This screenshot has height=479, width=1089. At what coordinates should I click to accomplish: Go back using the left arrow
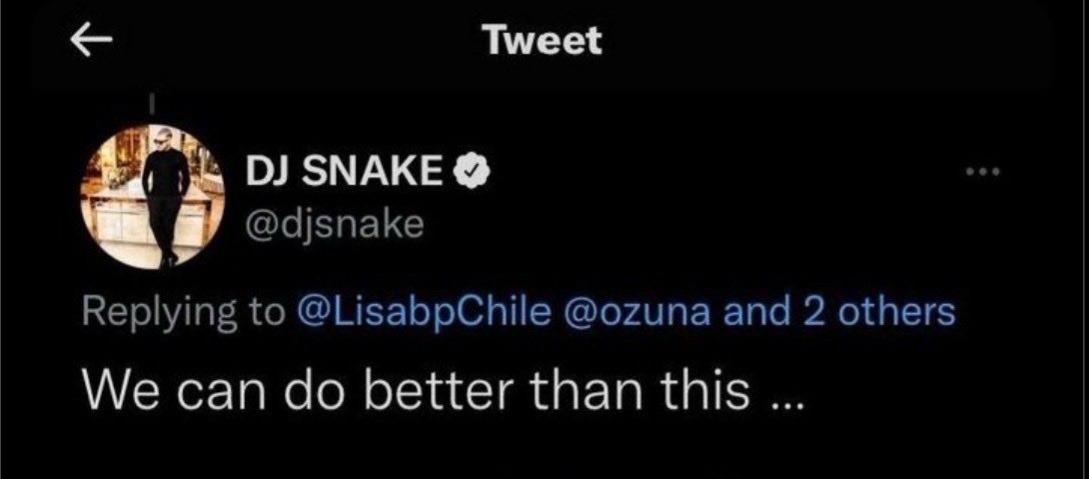point(92,42)
